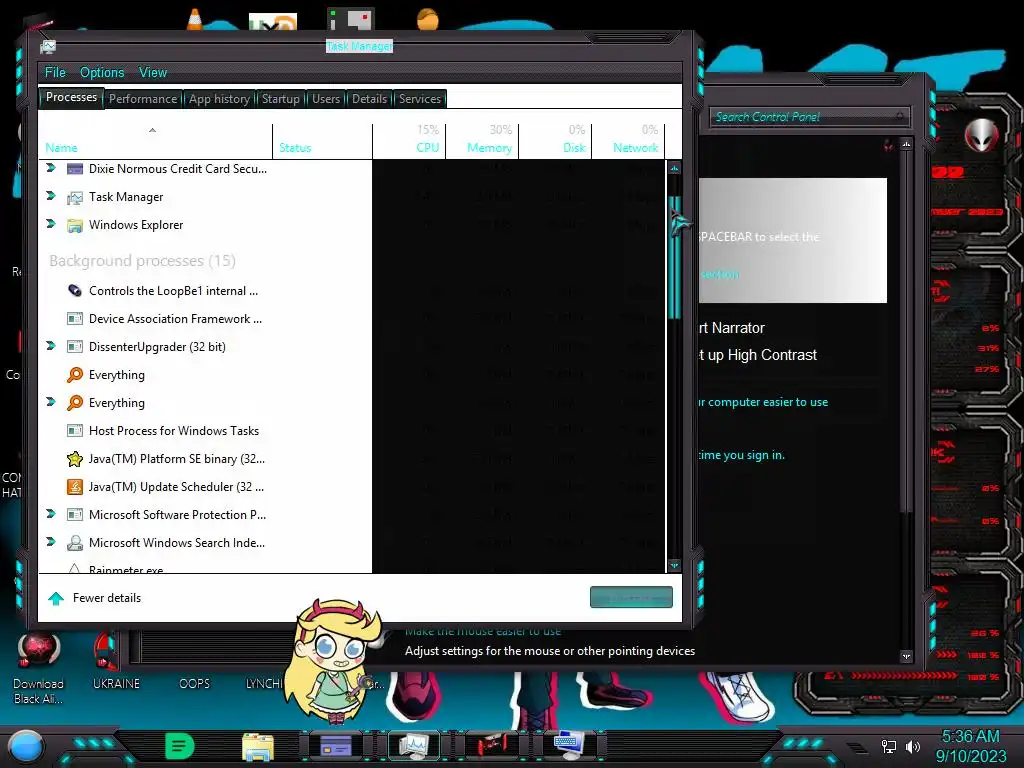
Task: Click scroll up arrow in Control Panel window
Action: [906, 144]
